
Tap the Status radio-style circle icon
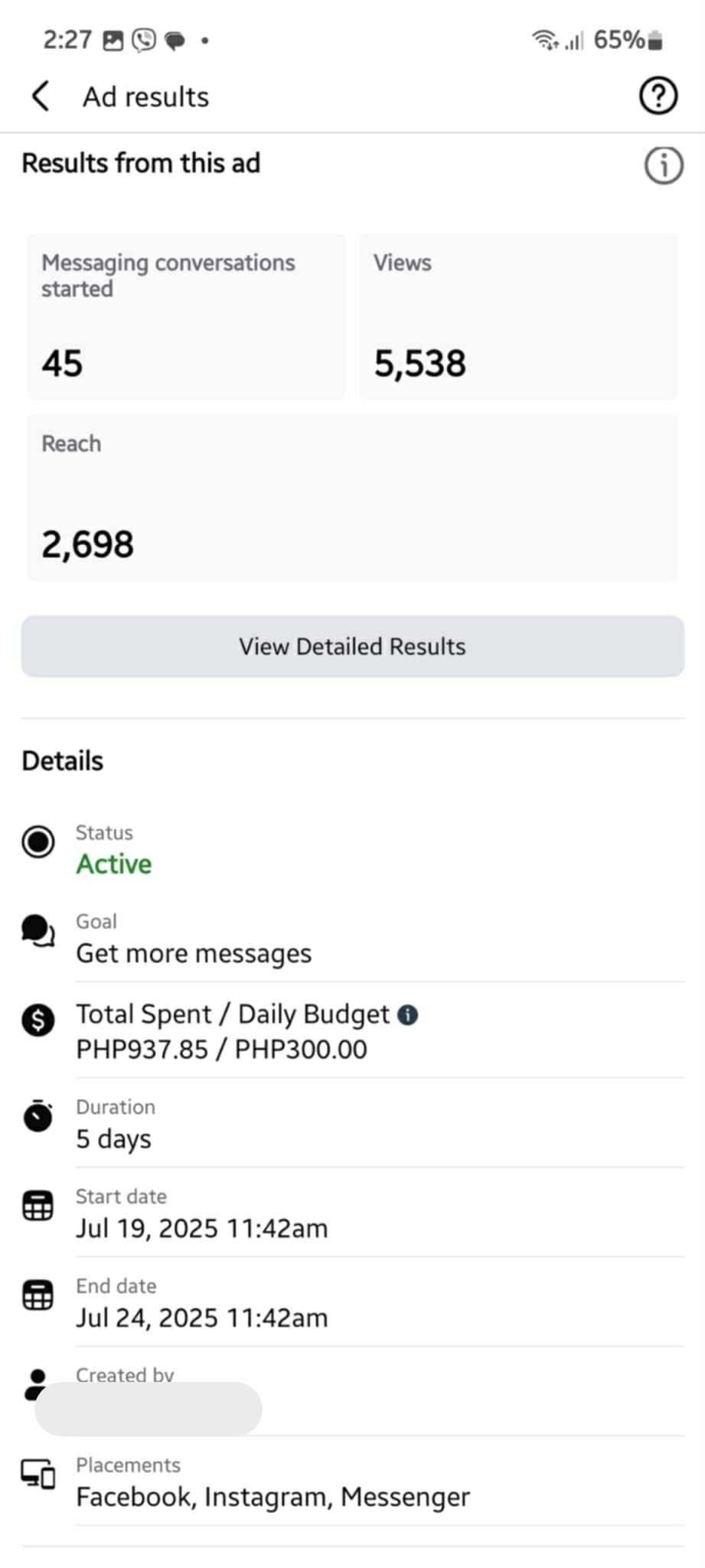pyautogui.click(x=38, y=842)
